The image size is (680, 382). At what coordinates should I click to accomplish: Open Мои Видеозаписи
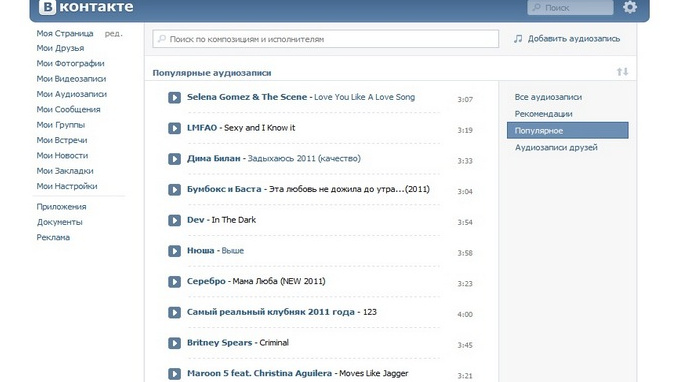[71, 79]
